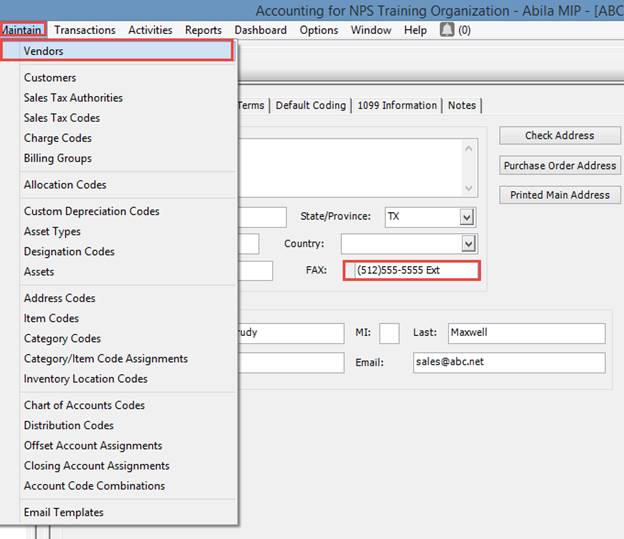This screenshot has height=539, width=624.
Task: Switch to the Default Coding tab
Action: pyautogui.click(x=310, y=105)
